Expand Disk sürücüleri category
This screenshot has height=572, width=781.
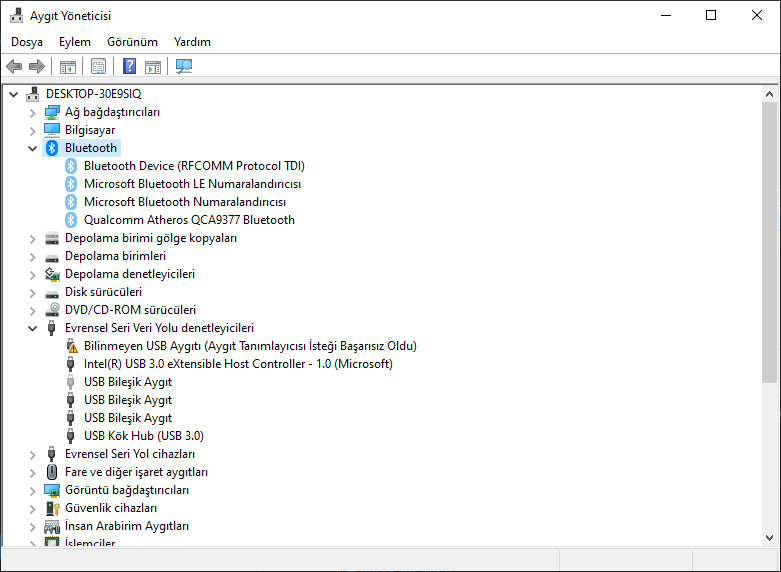pyautogui.click(x=33, y=293)
